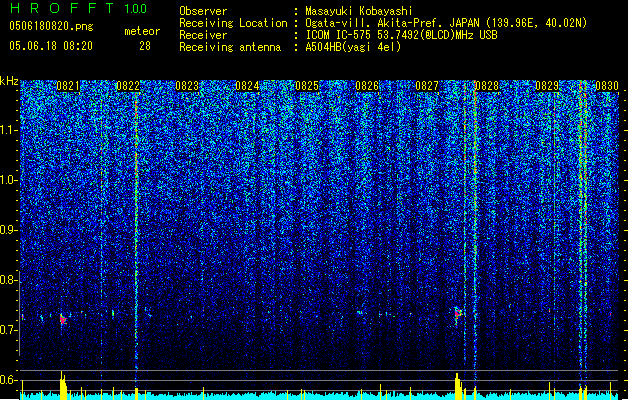Click the Receiver field label
The width and height of the screenshot is (629, 400).
click(203, 35)
